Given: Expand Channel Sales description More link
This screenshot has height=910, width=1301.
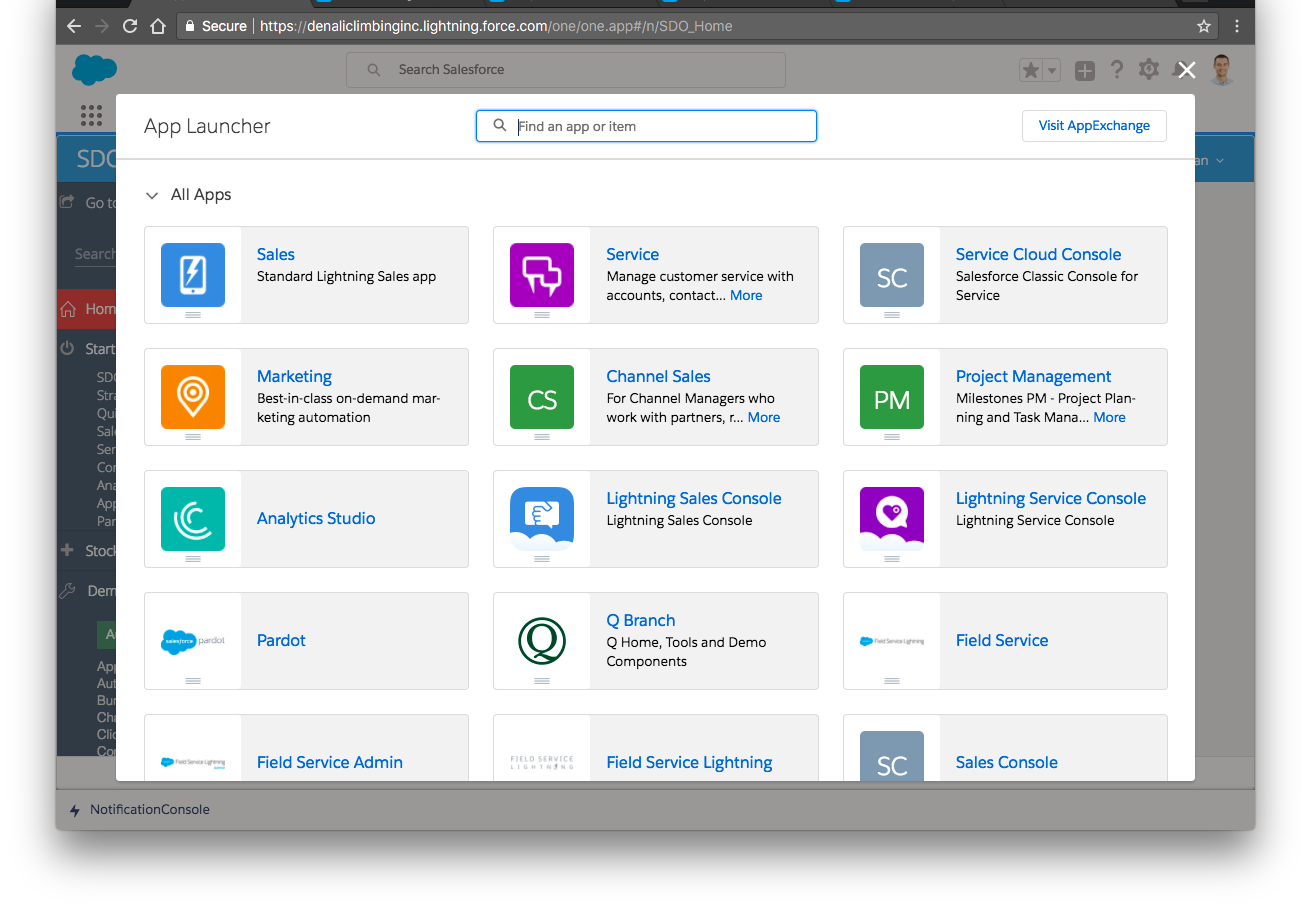Looking at the screenshot, I should (x=764, y=417).
